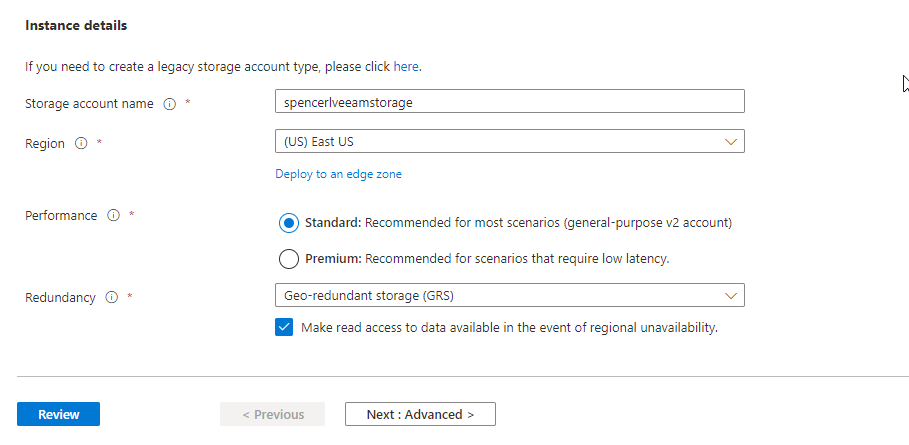Open the Geo-redundant storage (GRS) dropdown

coord(510,296)
